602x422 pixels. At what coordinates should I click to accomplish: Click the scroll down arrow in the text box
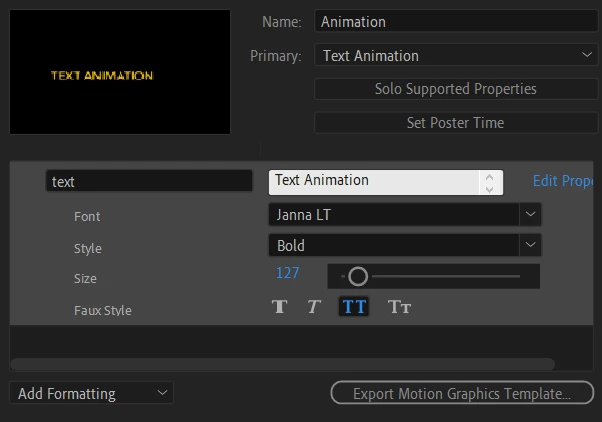[490, 189]
